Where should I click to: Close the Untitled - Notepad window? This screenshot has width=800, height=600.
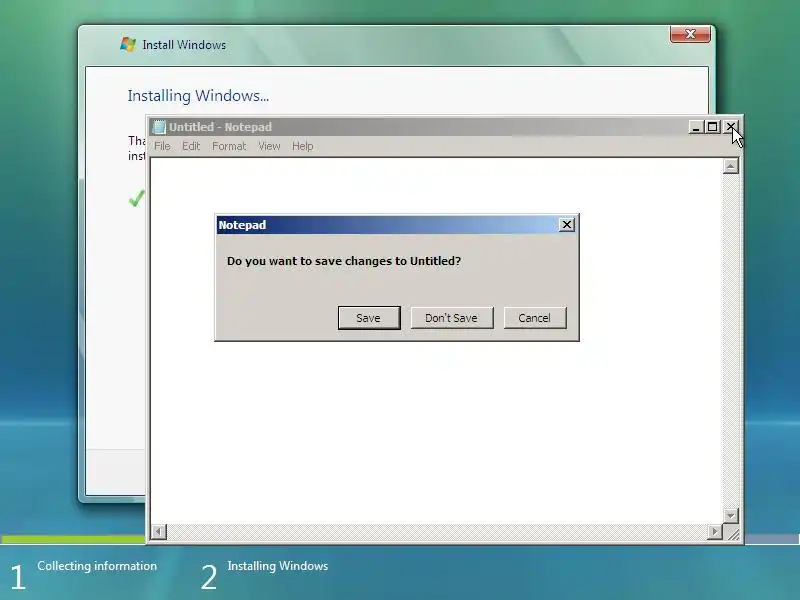[731, 127]
